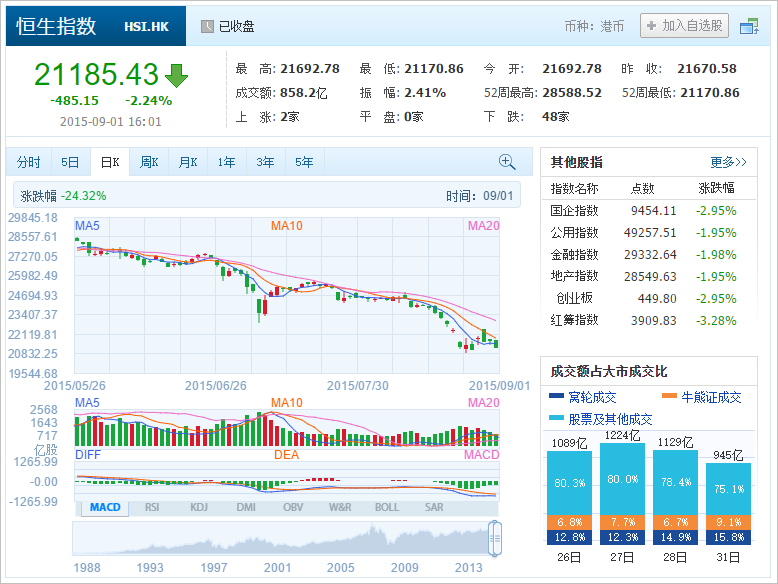Open the 国企指数 row
Viewport: 778px width, 584px height.
649,211
